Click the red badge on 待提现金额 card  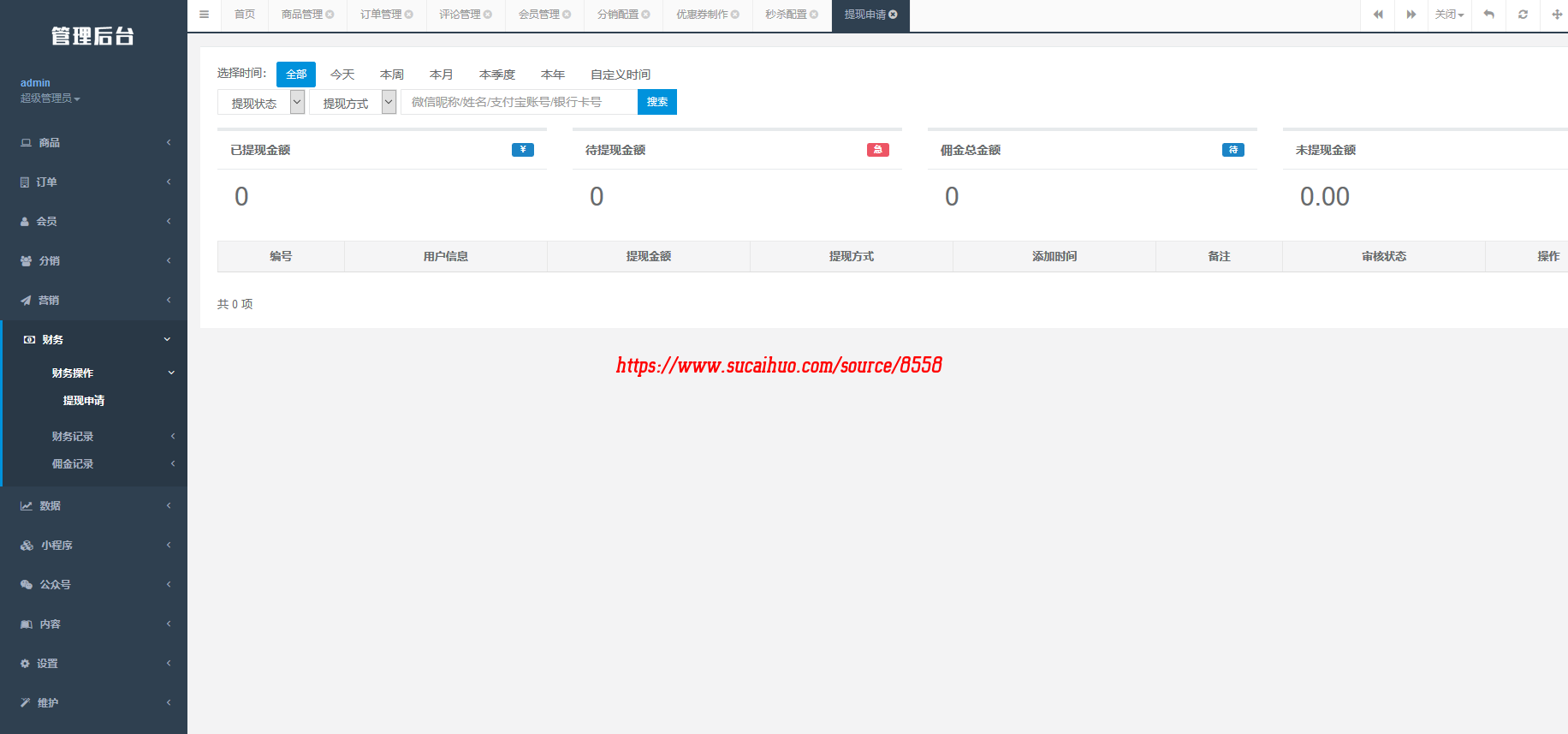tap(878, 150)
